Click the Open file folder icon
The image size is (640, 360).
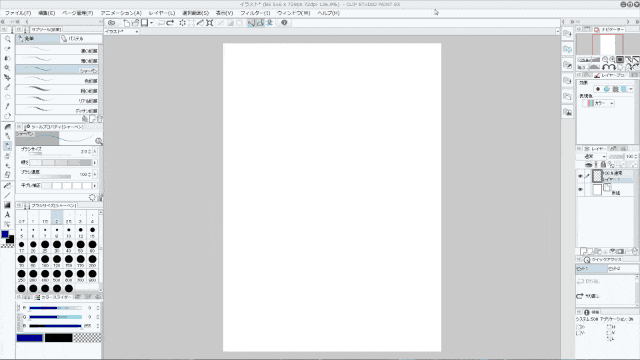coord(136,23)
